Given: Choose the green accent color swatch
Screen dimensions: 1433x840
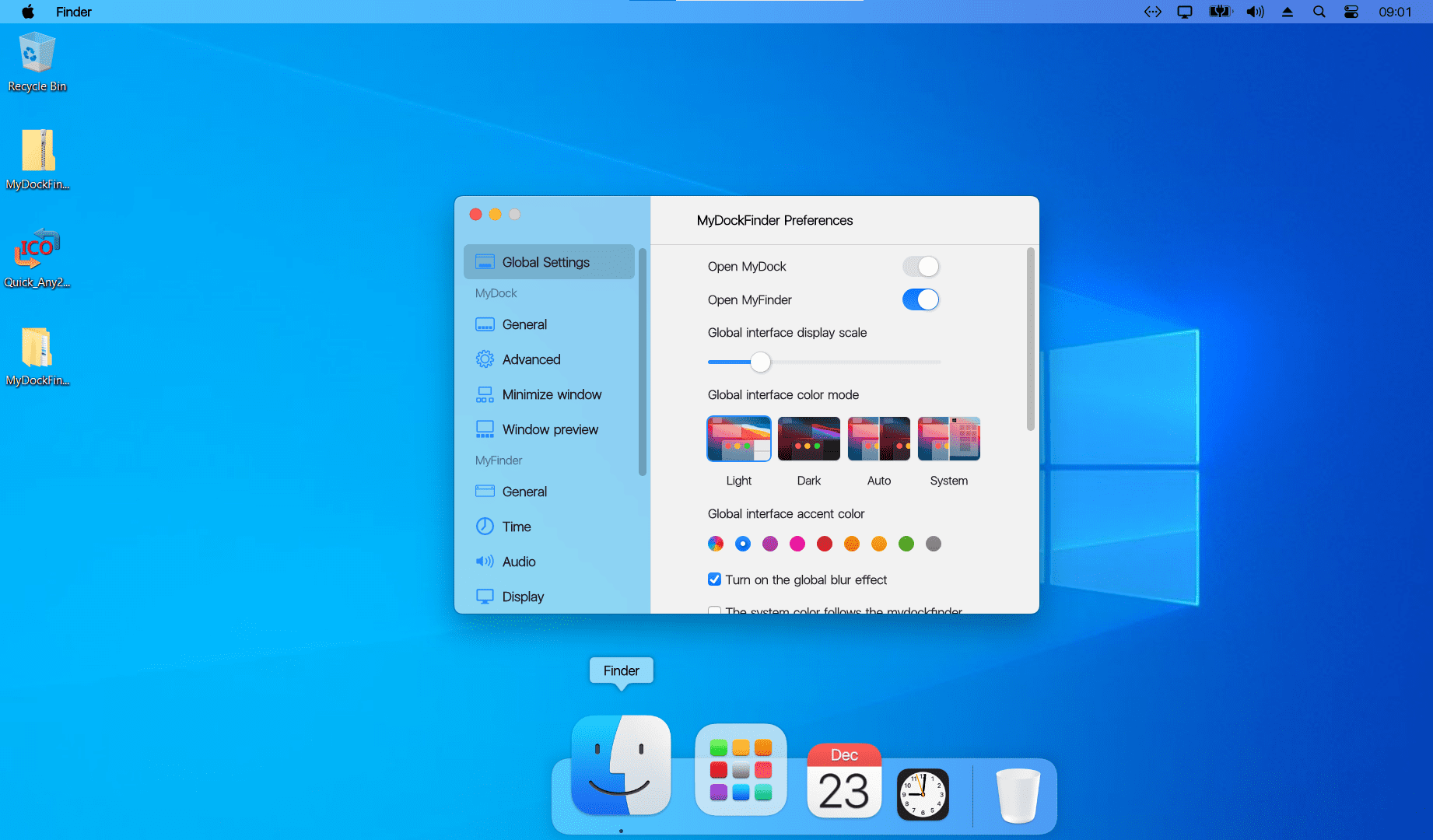Looking at the screenshot, I should coord(906,544).
